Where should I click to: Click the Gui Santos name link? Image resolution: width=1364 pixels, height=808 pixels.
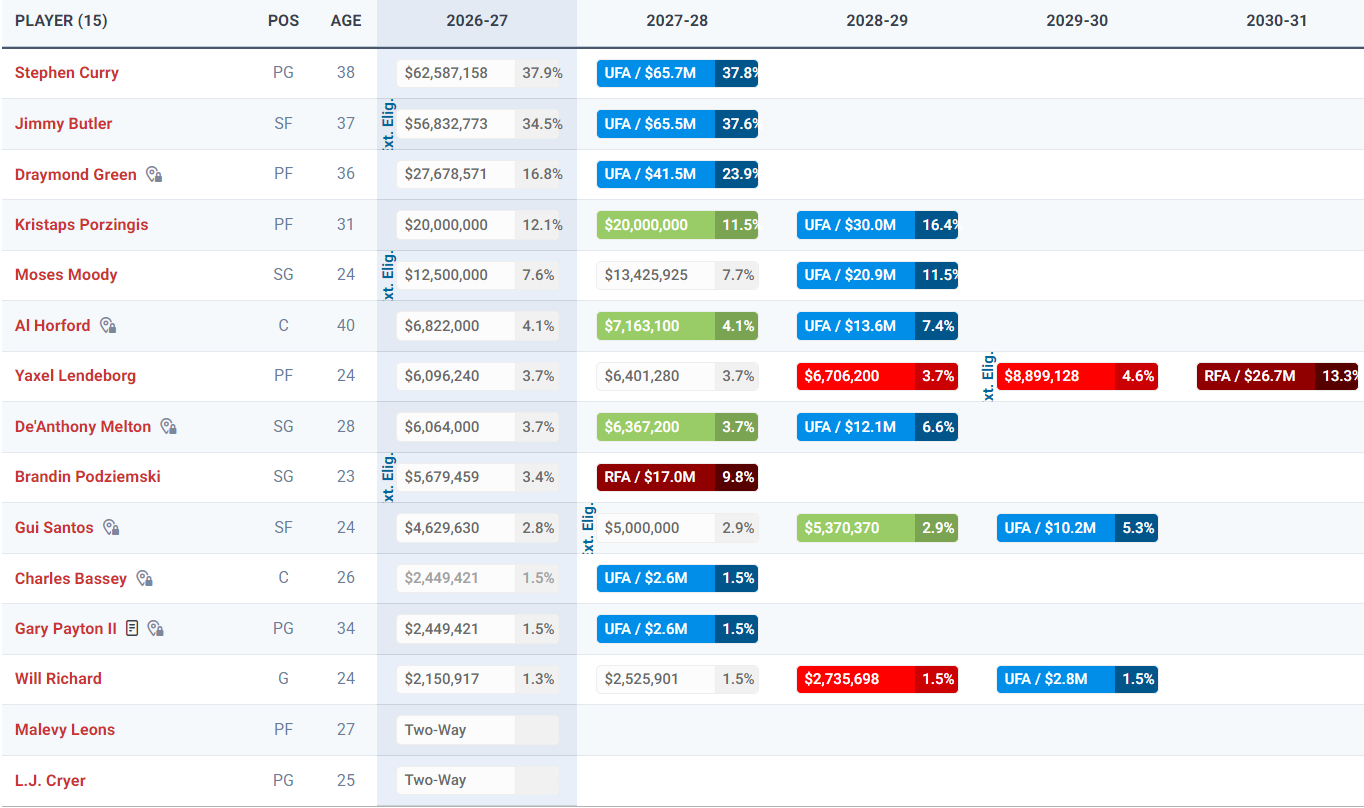(x=55, y=528)
